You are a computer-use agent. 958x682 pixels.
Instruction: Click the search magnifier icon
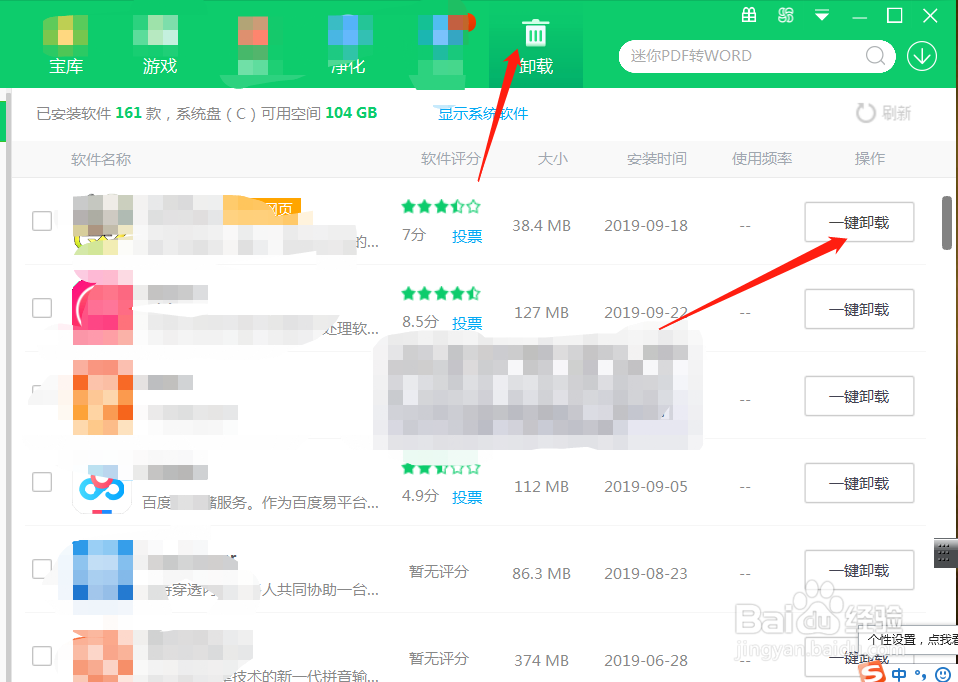[874, 56]
